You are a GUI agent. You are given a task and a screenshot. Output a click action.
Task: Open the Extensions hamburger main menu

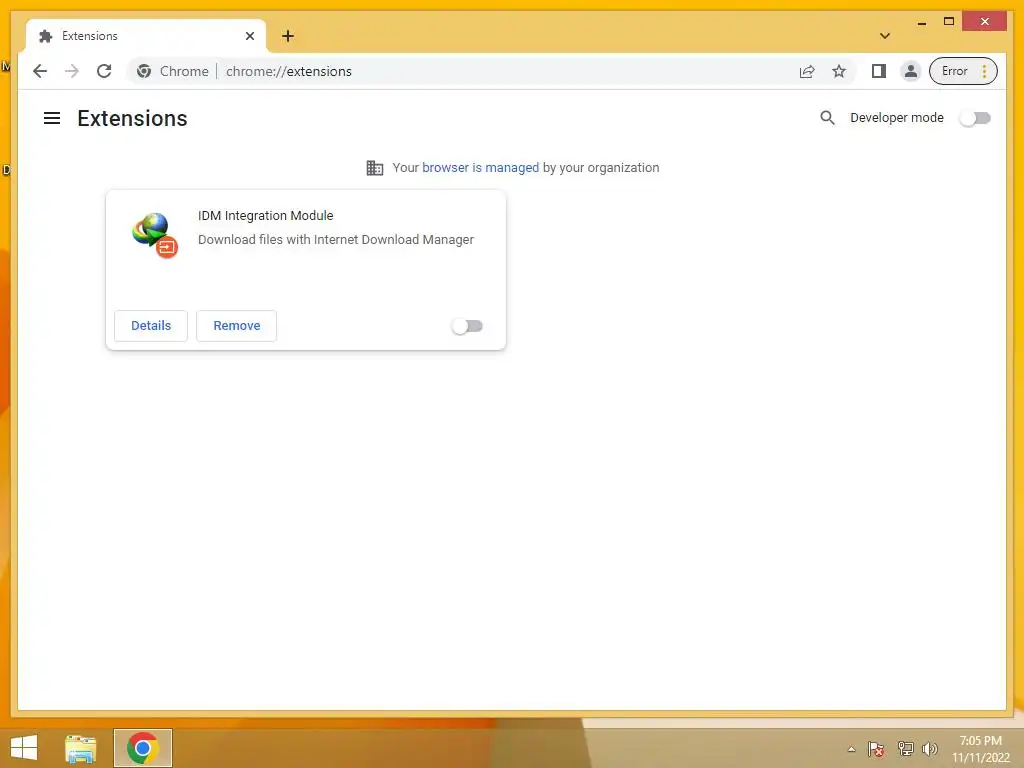(x=52, y=118)
